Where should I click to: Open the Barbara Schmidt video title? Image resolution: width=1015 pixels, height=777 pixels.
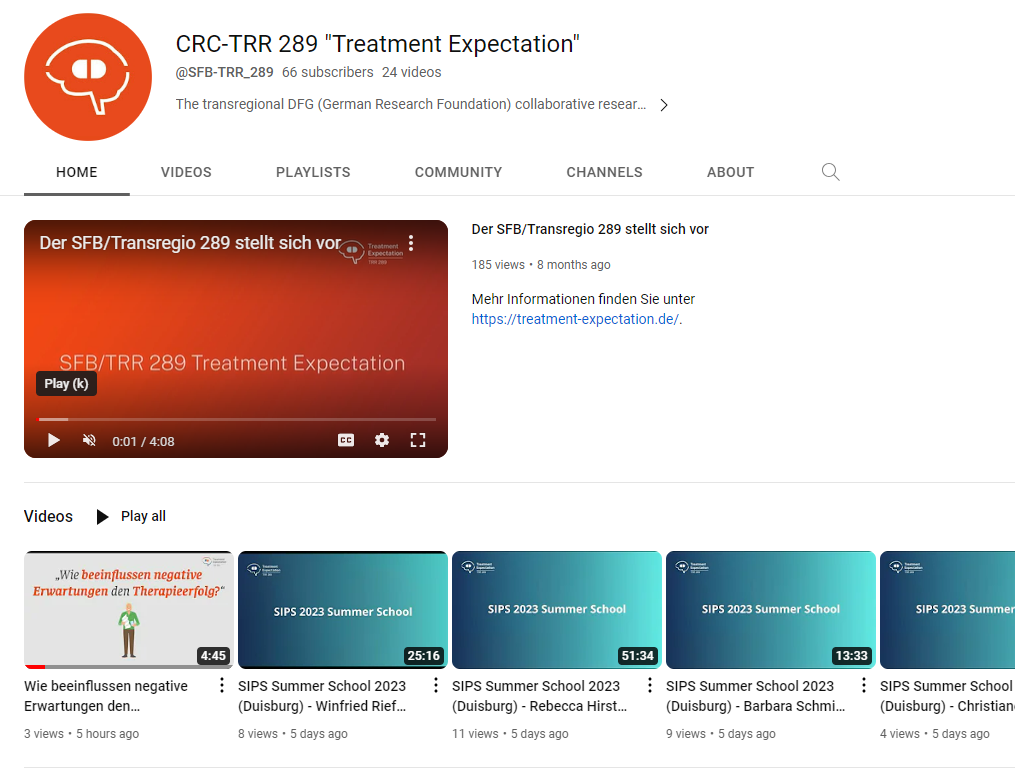click(755, 696)
